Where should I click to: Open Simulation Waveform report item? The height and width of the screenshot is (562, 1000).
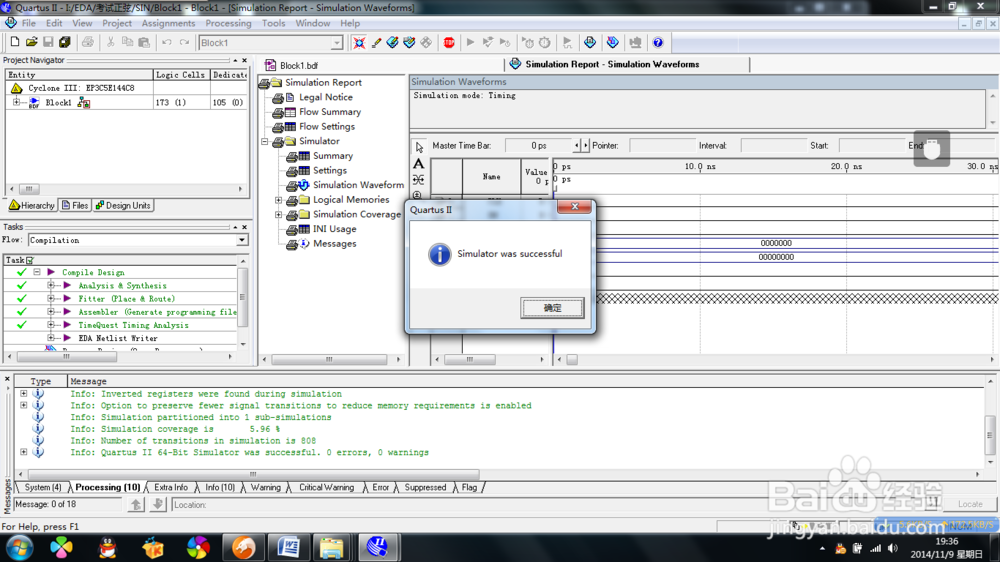(x=358, y=185)
